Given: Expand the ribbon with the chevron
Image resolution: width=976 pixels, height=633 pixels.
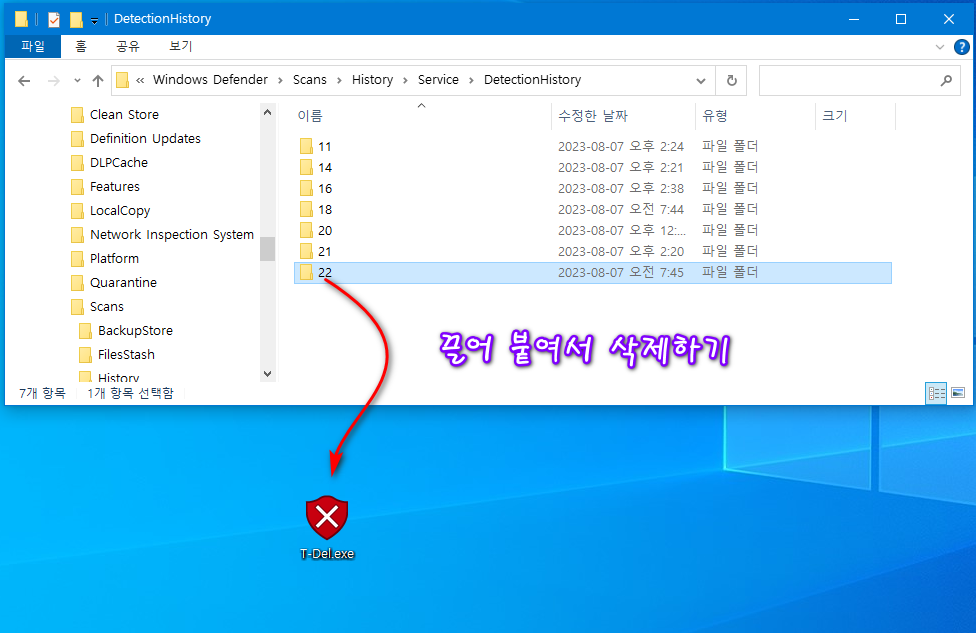Looking at the screenshot, I should (940, 47).
